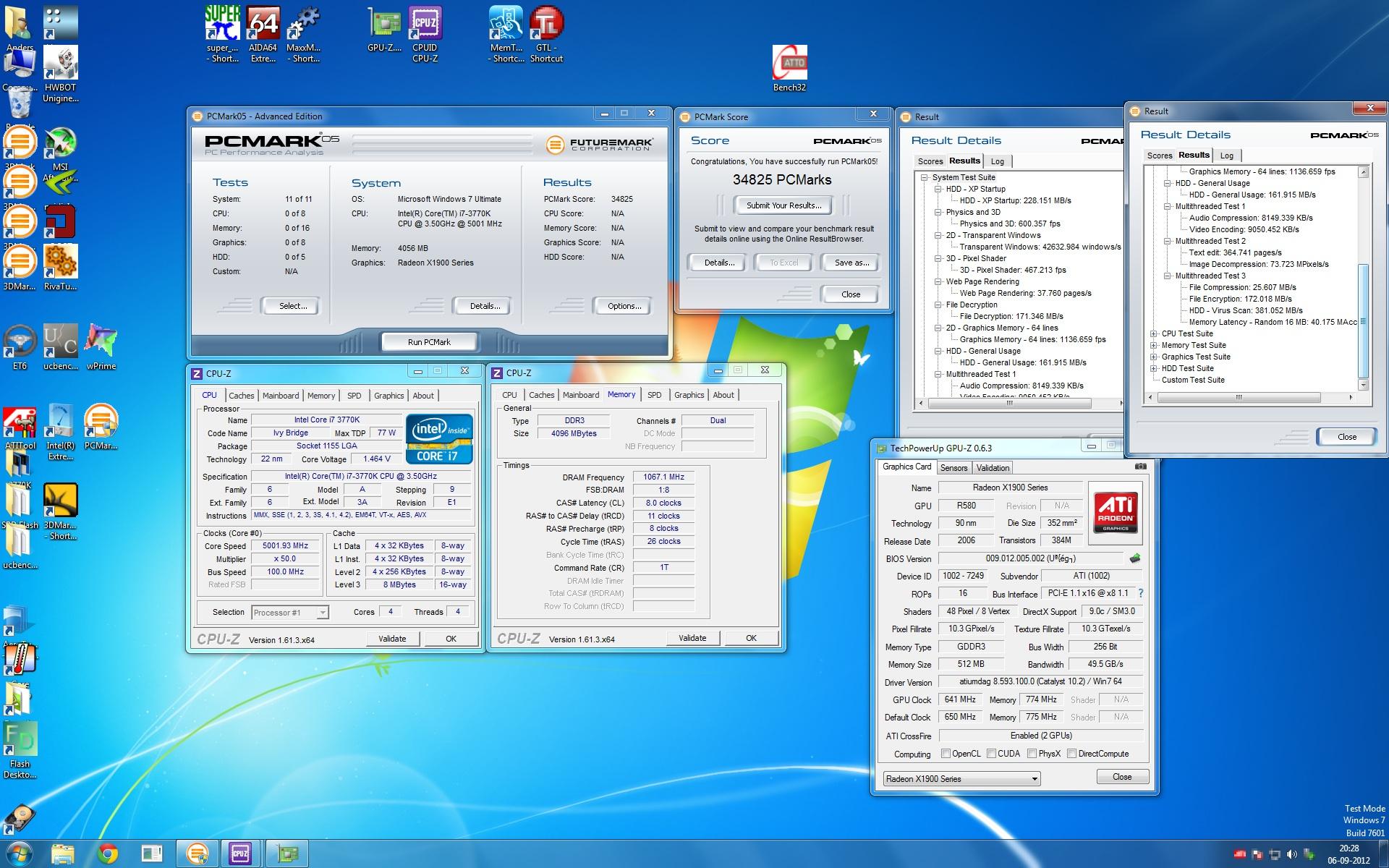Collapse the Physics and 3D tree node
Screen dimensions: 1389x868
[x=938, y=213]
